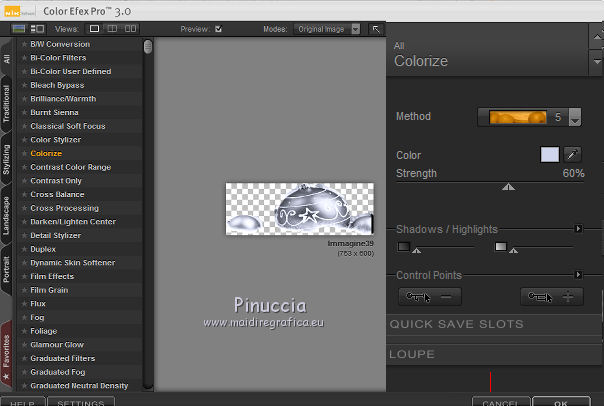The width and height of the screenshot is (604, 406).
Task: Click the add control point button
Action: click(552, 297)
